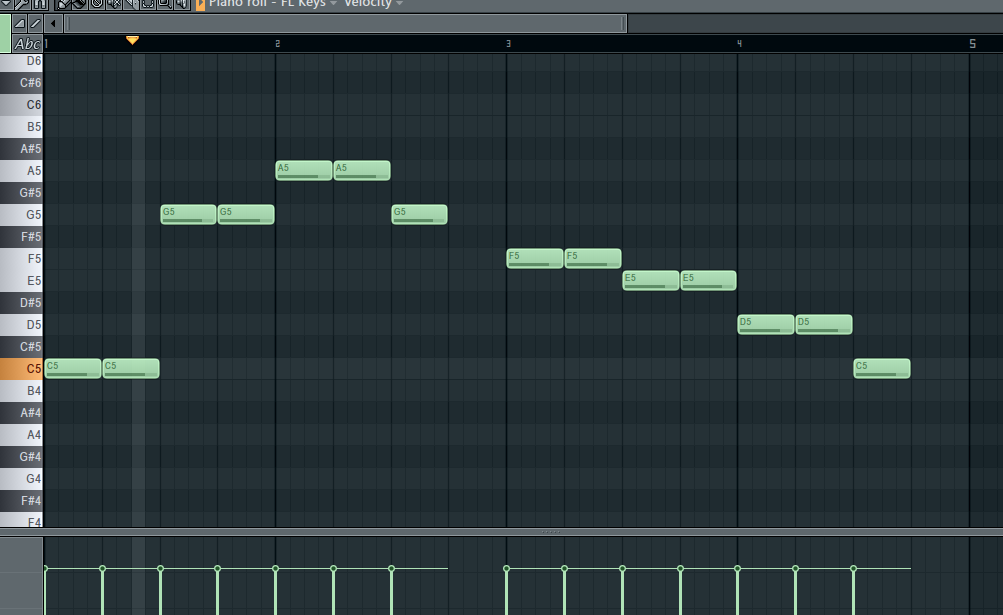Select the last C5 note in bar 4
This screenshot has height=615, width=1003.
881,369
